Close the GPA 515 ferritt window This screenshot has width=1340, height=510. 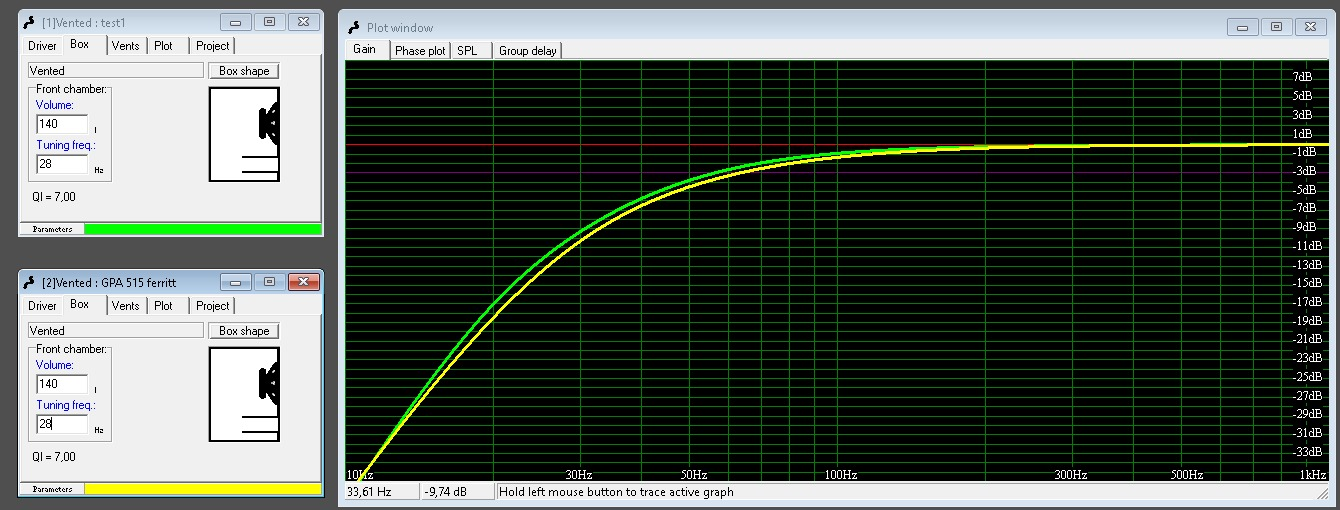303,282
